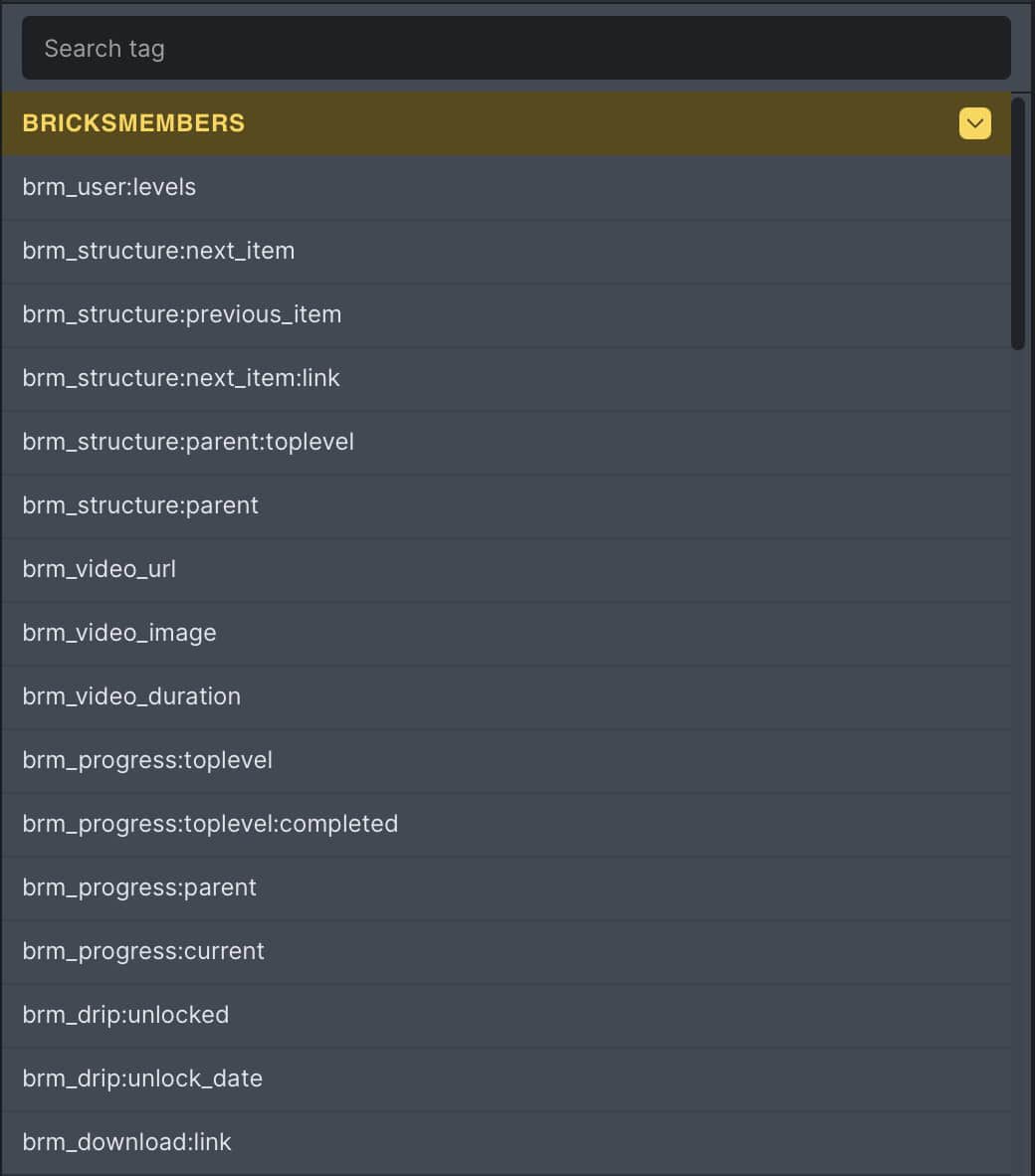Viewport: 1035px width, 1176px height.
Task: Select brm_structure:parent:toplevel tag
Action: point(188,442)
